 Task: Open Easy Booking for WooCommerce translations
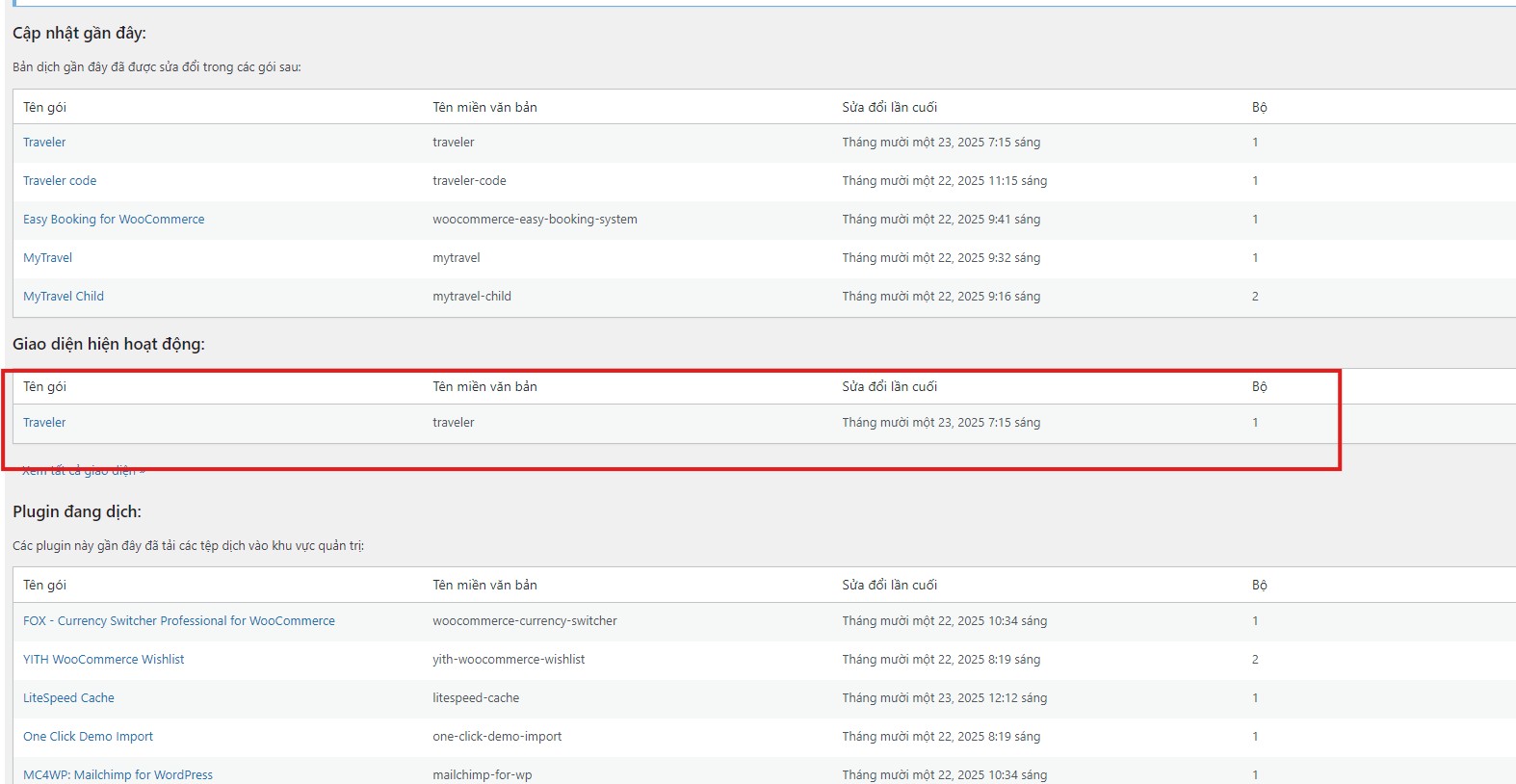coord(114,220)
